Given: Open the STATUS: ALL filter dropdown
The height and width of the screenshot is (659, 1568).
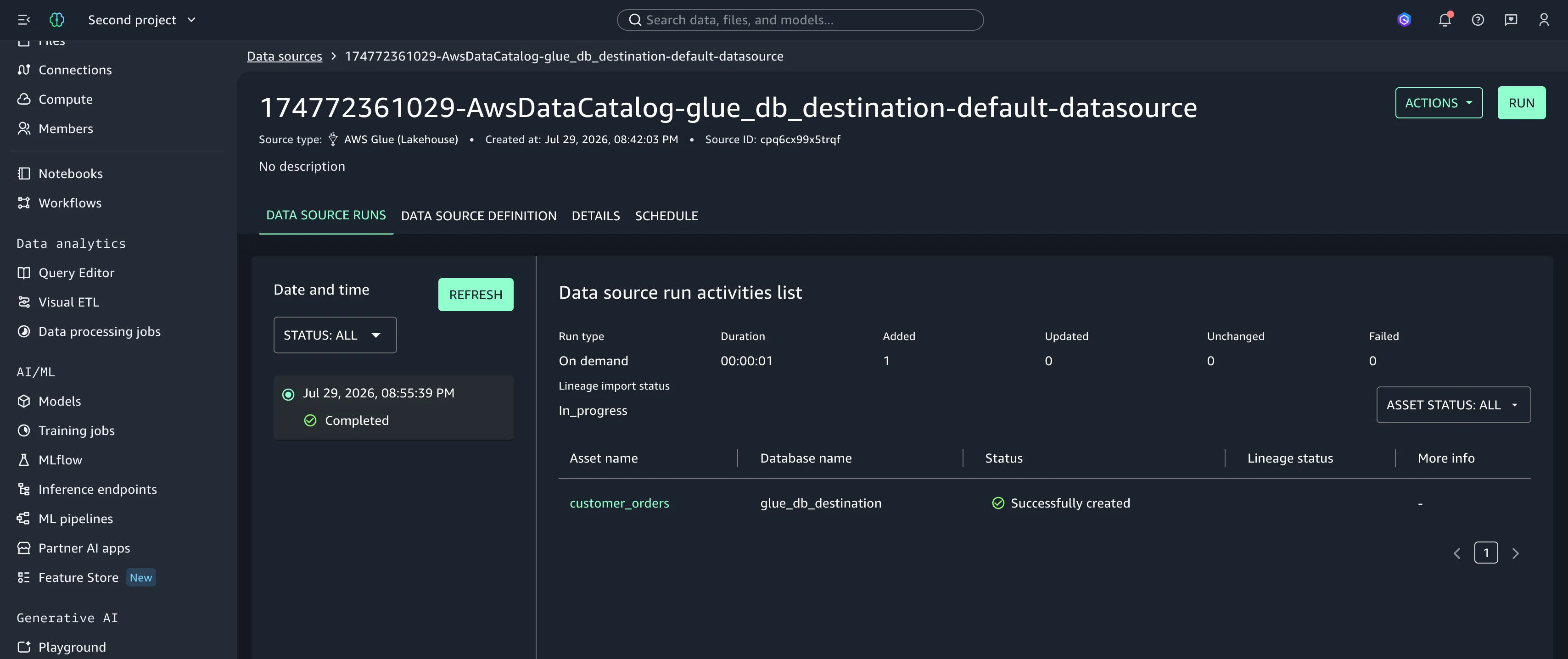Looking at the screenshot, I should (x=335, y=335).
